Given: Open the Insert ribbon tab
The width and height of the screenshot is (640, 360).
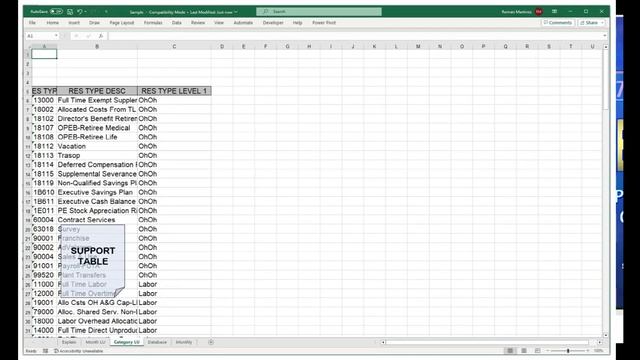Looking at the screenshot, I should pos(74,23).
